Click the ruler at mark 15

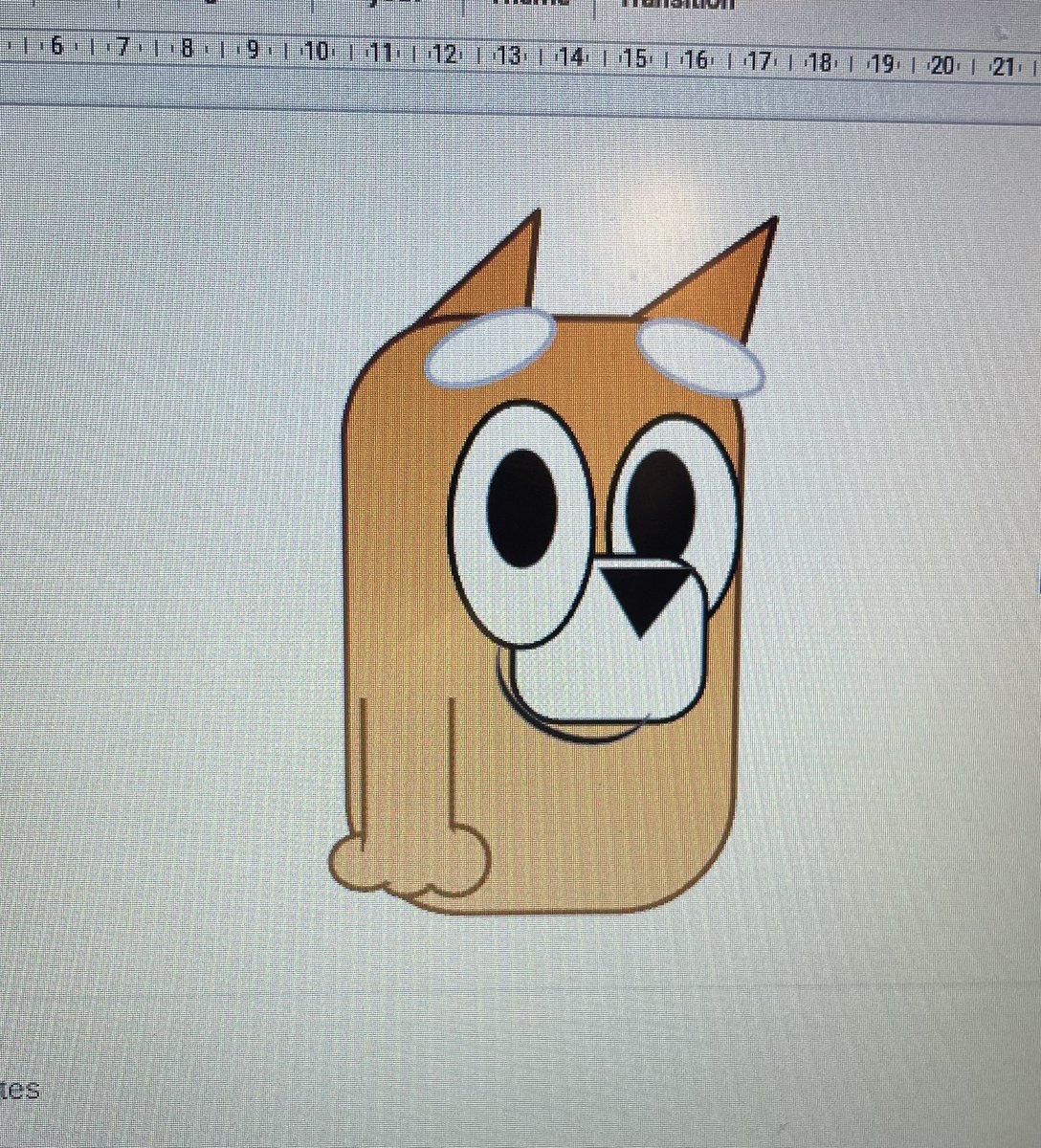tap(634, 57)
